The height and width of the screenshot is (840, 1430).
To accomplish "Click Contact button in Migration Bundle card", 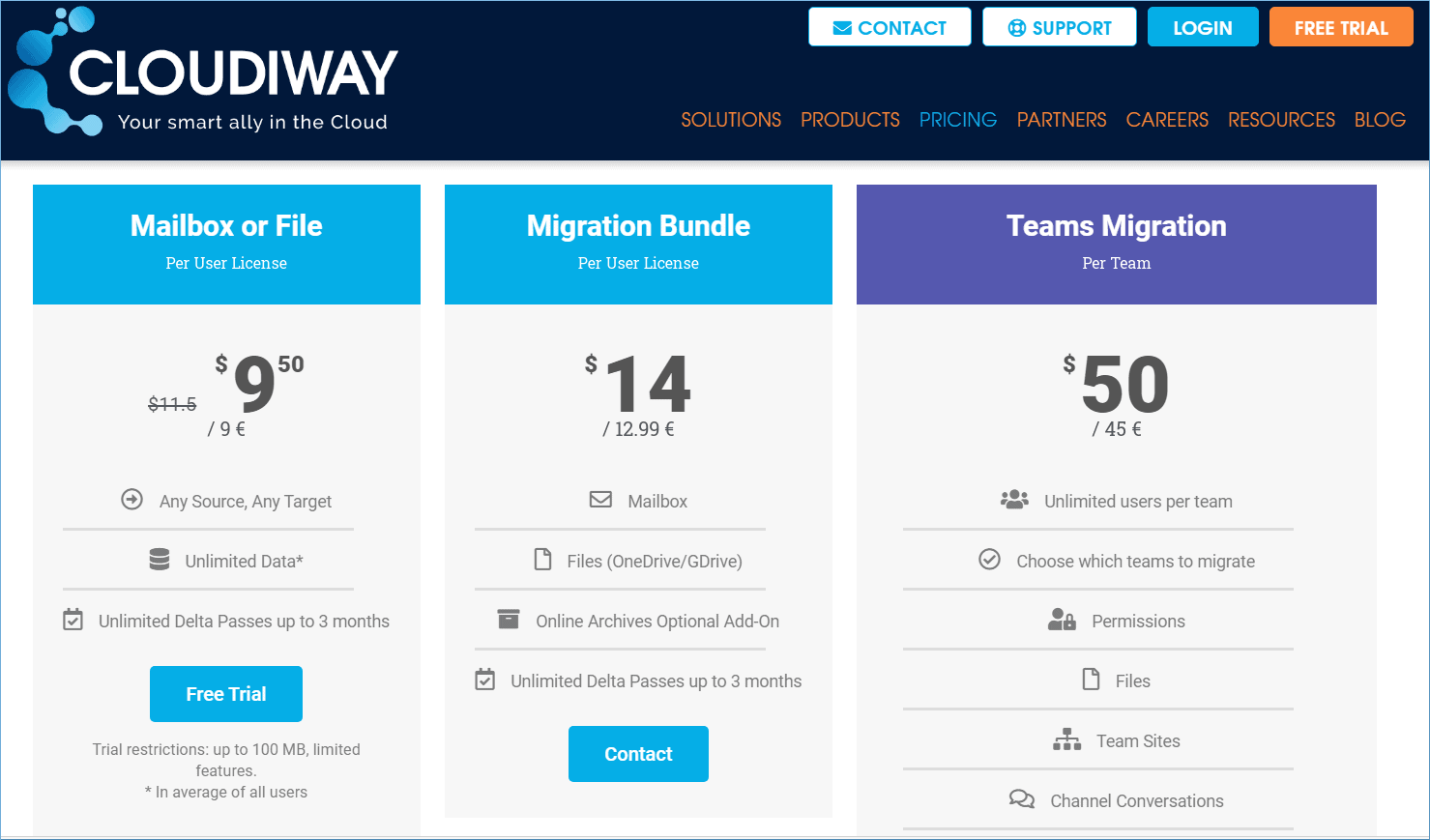I will pos(638,754).
